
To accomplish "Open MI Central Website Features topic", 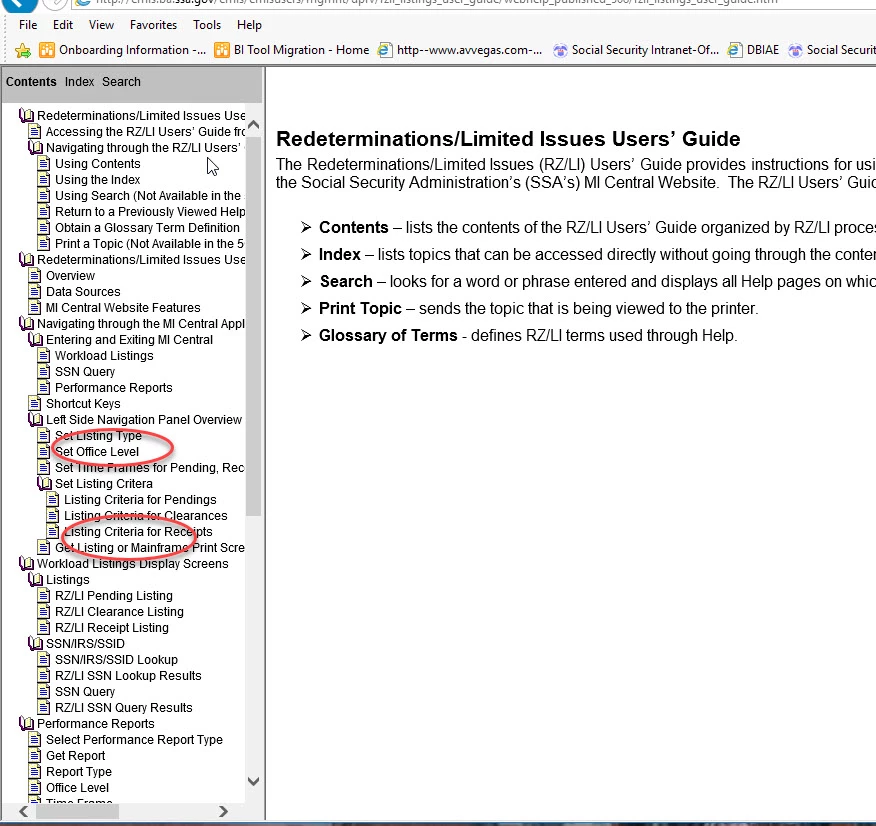I will coord(123,308).
